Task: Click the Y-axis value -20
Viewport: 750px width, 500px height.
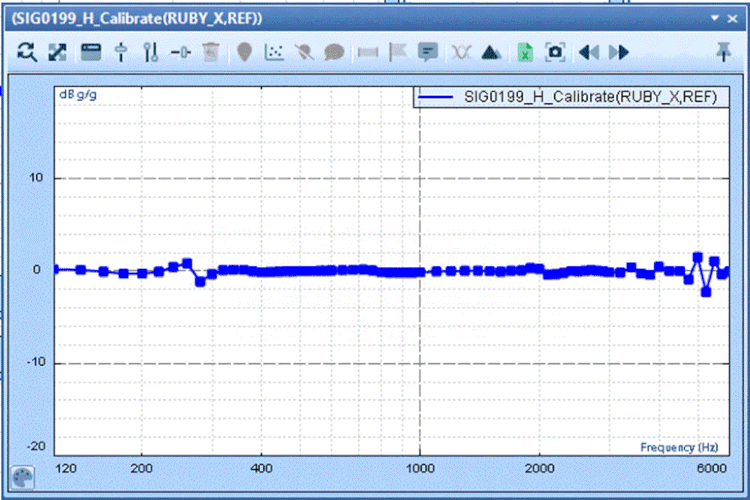Action: coord(36,446)
